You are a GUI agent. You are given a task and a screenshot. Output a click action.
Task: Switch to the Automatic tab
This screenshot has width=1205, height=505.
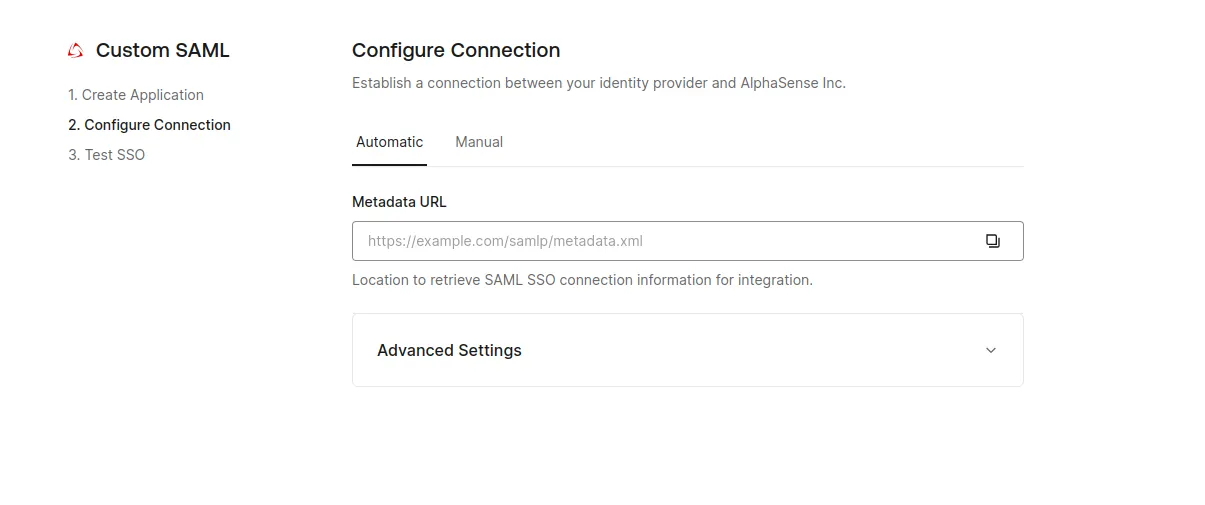pyautogui.click(x=389, y=142)
